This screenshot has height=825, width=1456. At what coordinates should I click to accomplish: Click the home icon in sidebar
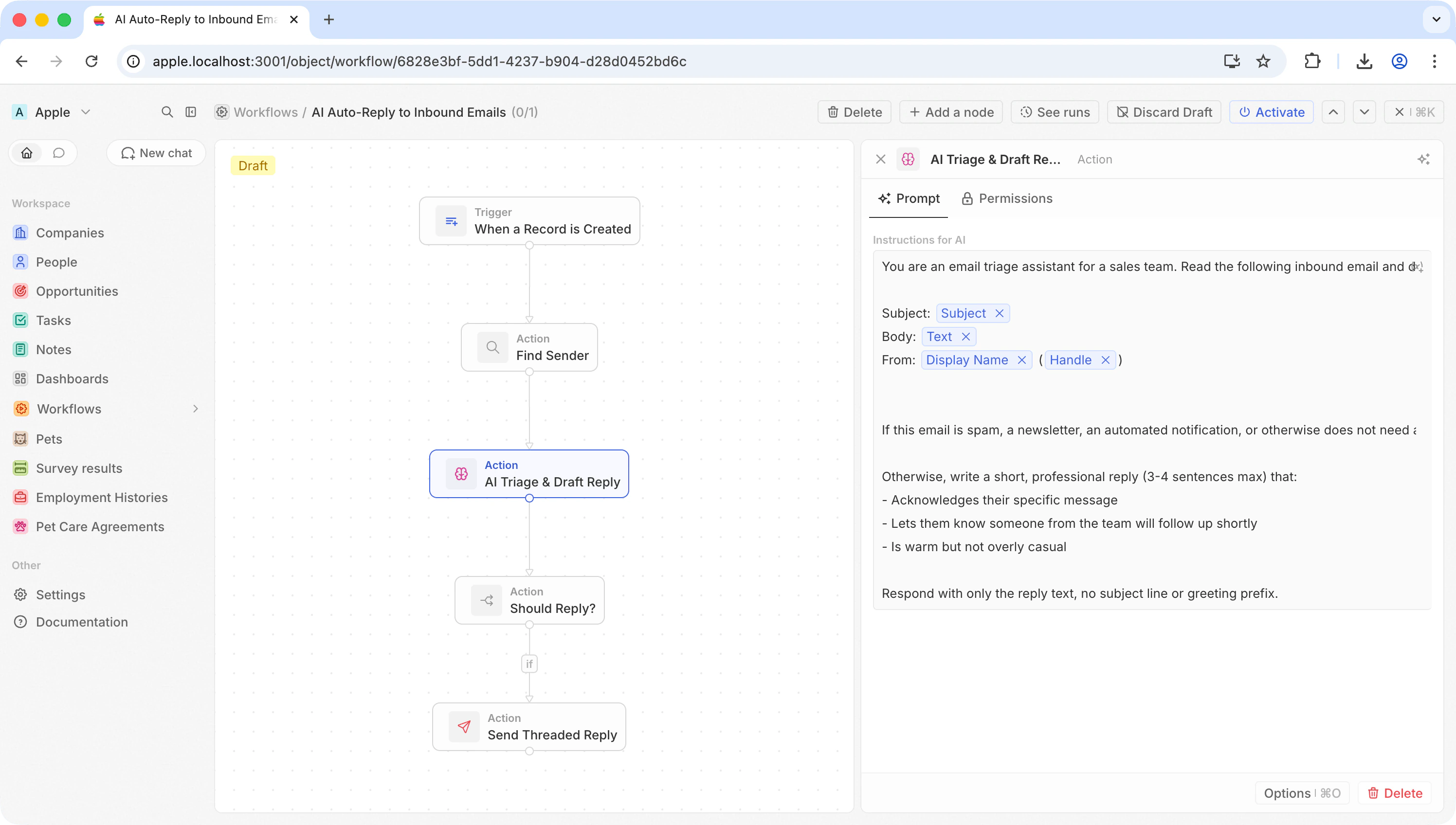click(27, 153)
